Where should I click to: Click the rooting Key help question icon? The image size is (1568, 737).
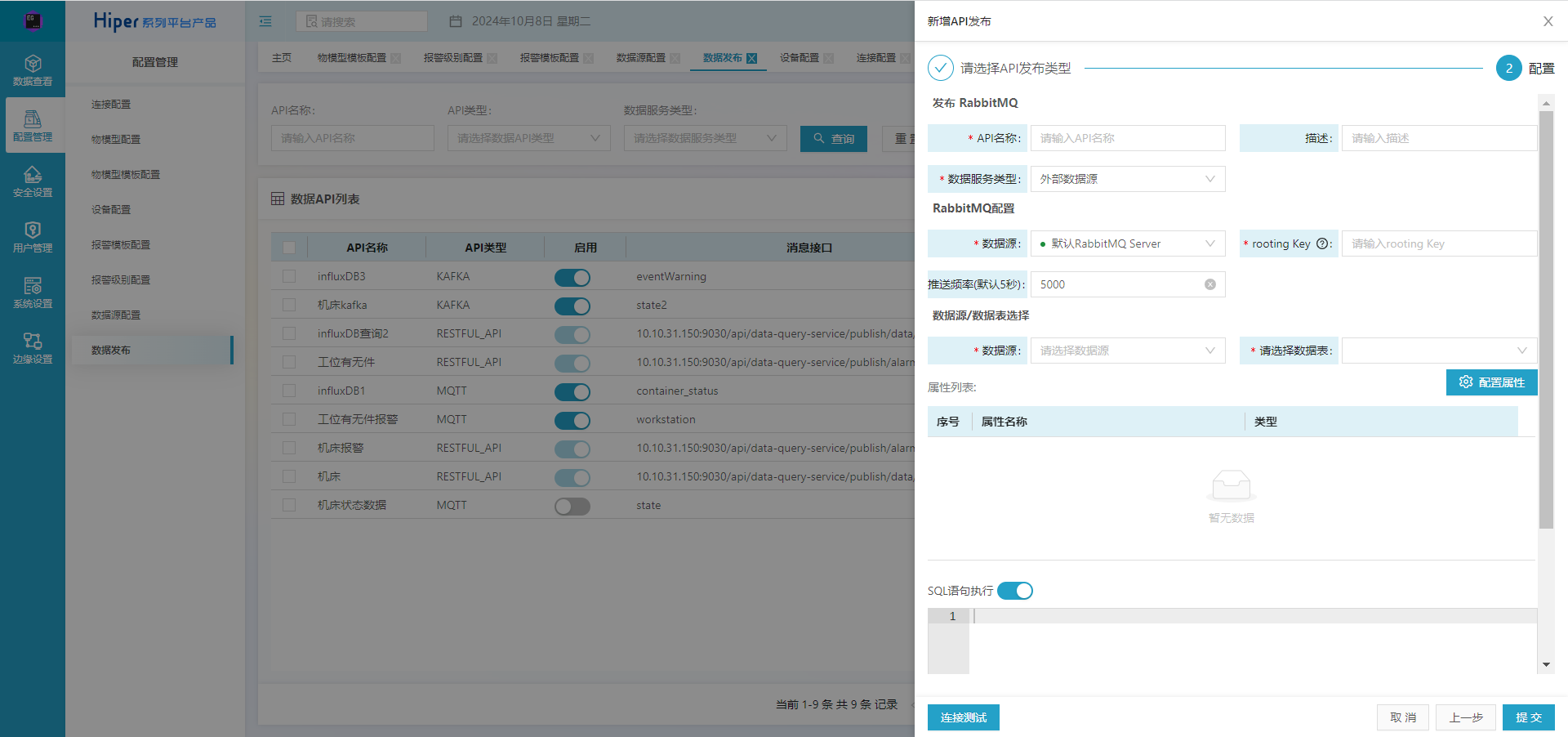click(x=1322, y=243)
